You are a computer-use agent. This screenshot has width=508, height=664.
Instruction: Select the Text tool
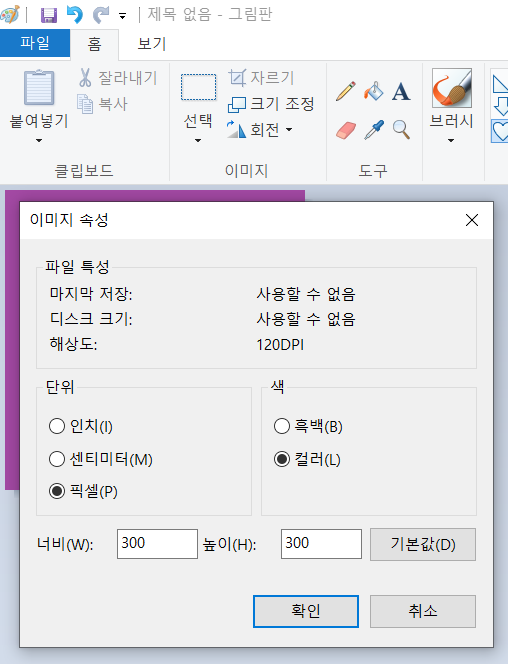[401, 91]
